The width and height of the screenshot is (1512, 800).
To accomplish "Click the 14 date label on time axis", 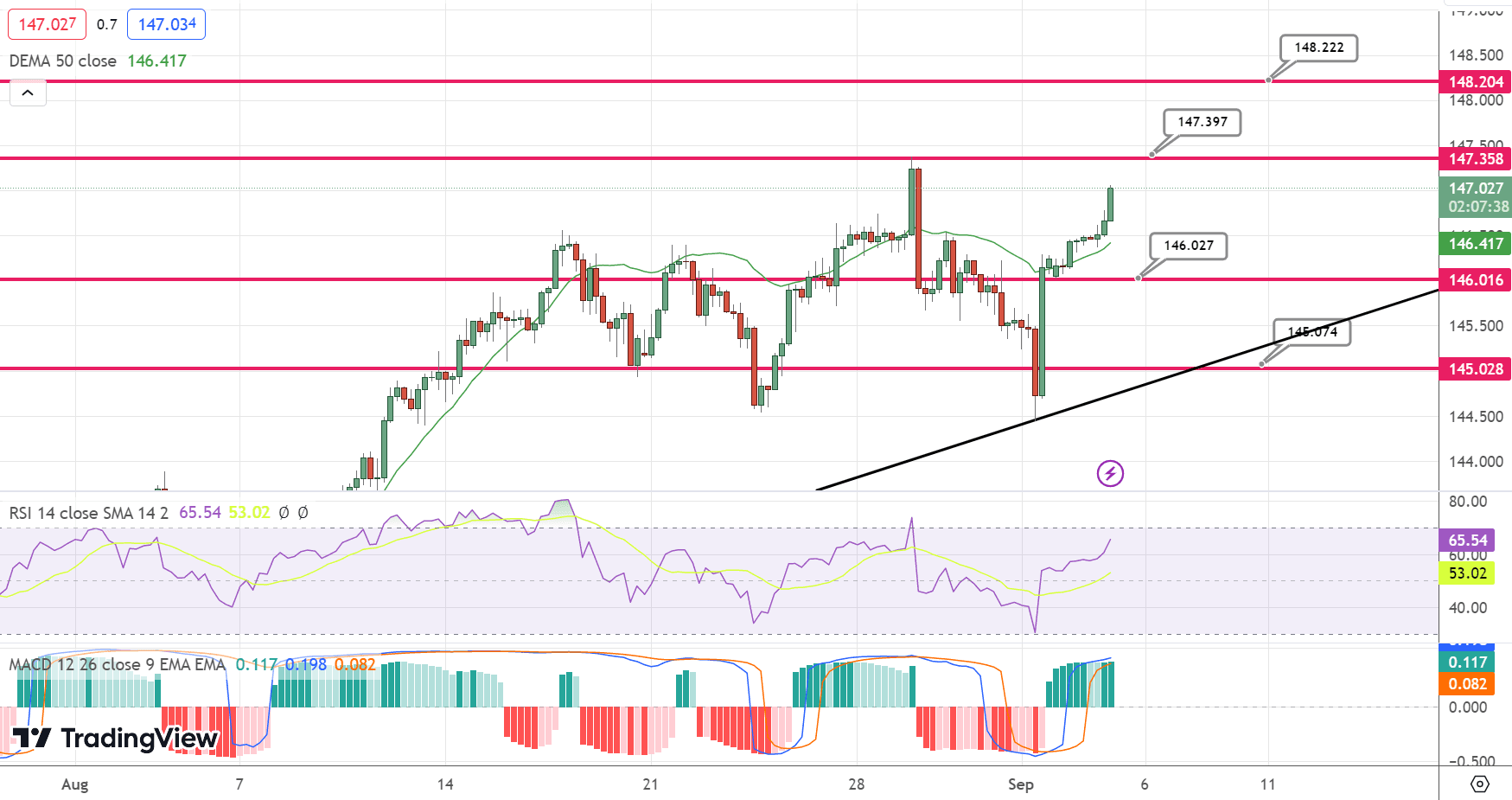I will pyautogui.click(x=445, y=784).
